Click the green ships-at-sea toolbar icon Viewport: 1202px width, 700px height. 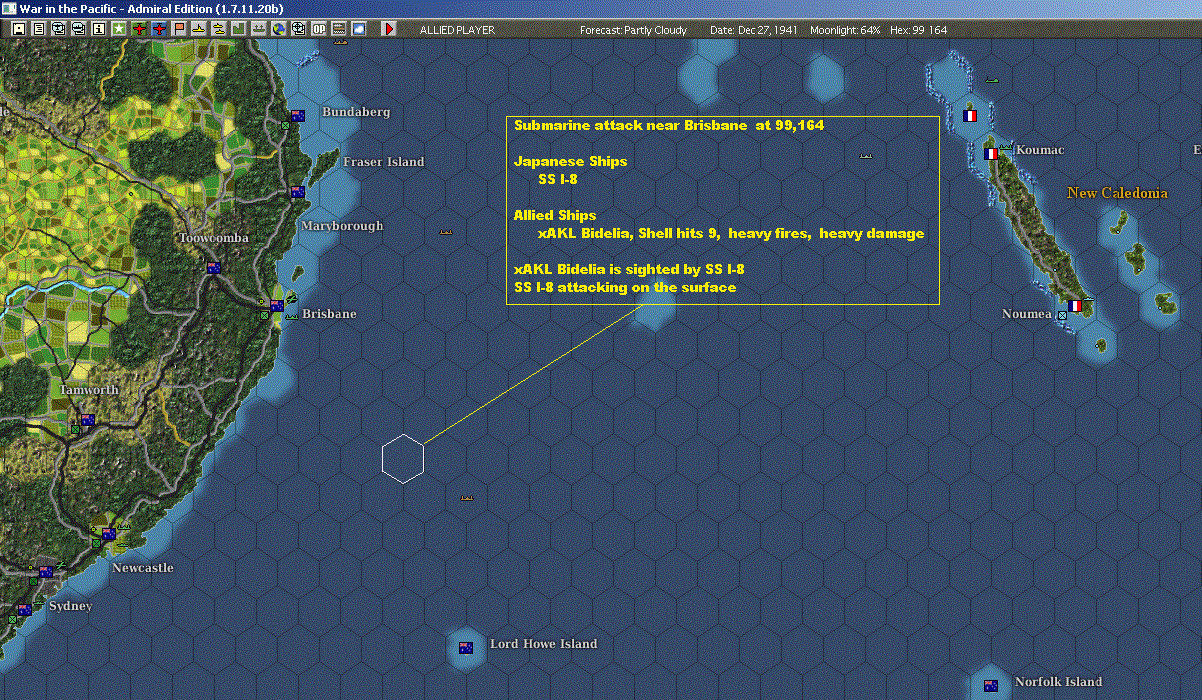(259, 29)
